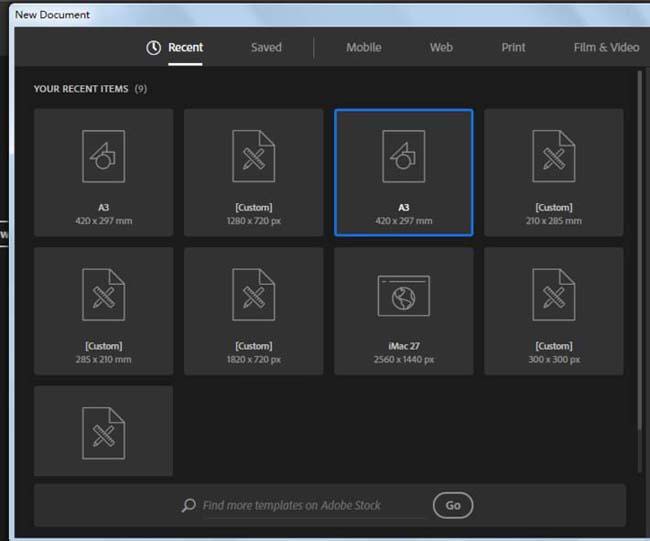Switch to the Recent tab

click(185, 47)
